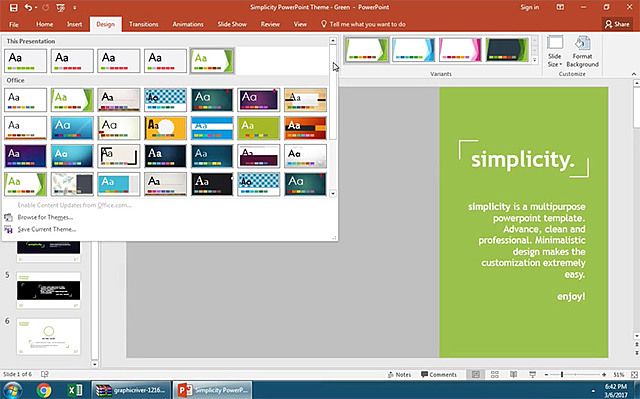Image resolution: width=640 pixels, height=399 pixels.
Task: Open the View tab
Action: [x=300, y=24]
